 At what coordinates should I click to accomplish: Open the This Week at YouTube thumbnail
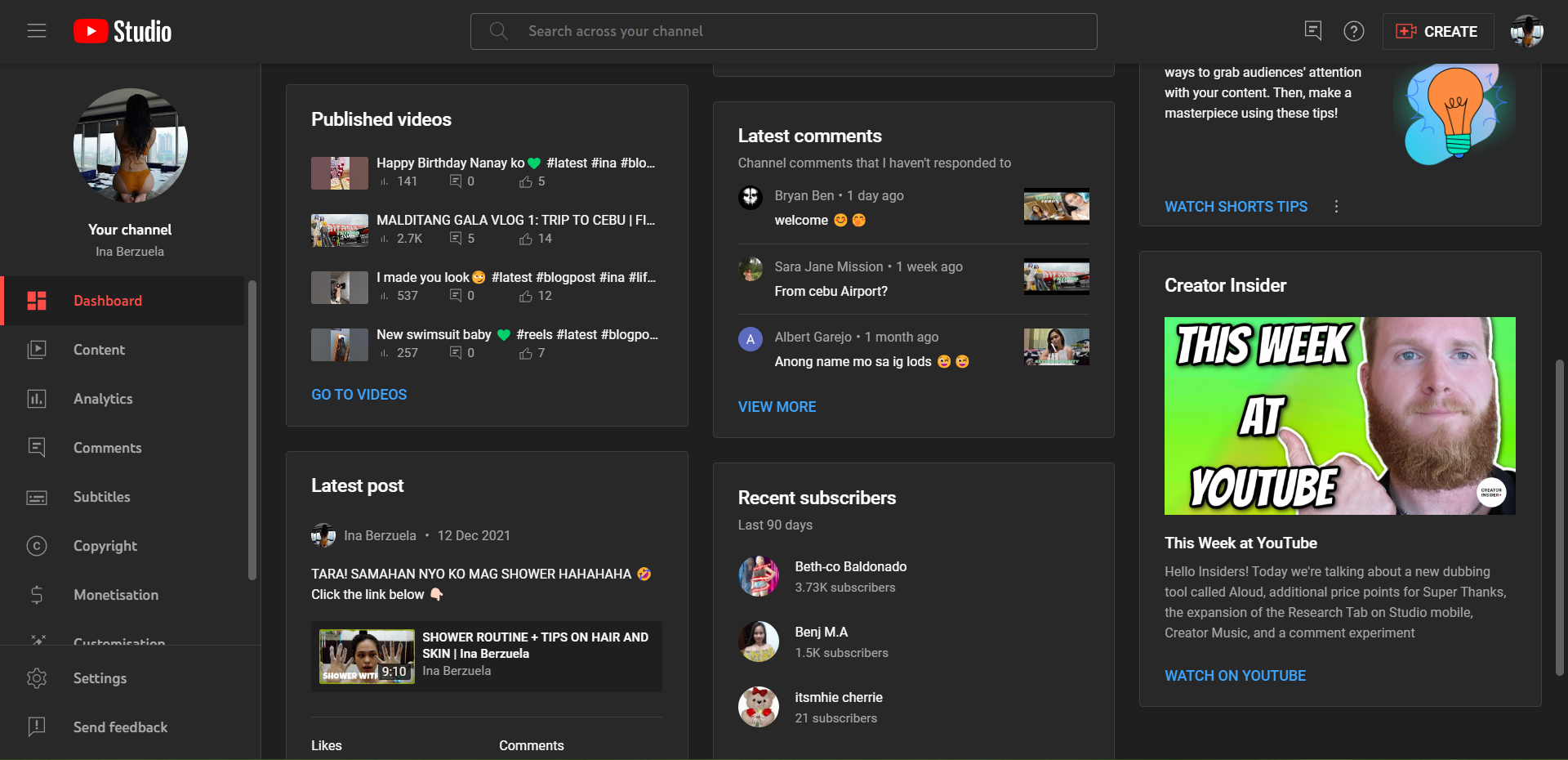click(x=1340, y=416)
